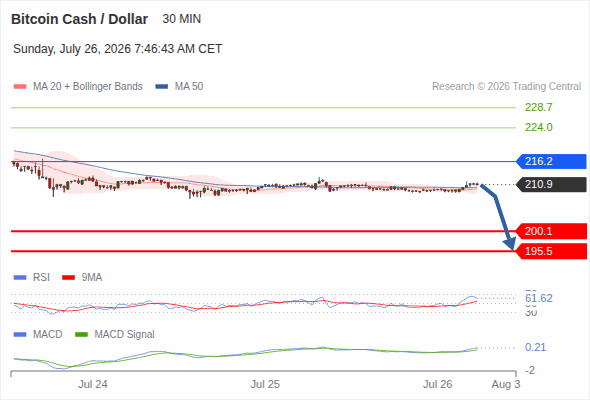Click the 'Aug 3' date axis label
The image size is (590, 400).
pos(506,385)
